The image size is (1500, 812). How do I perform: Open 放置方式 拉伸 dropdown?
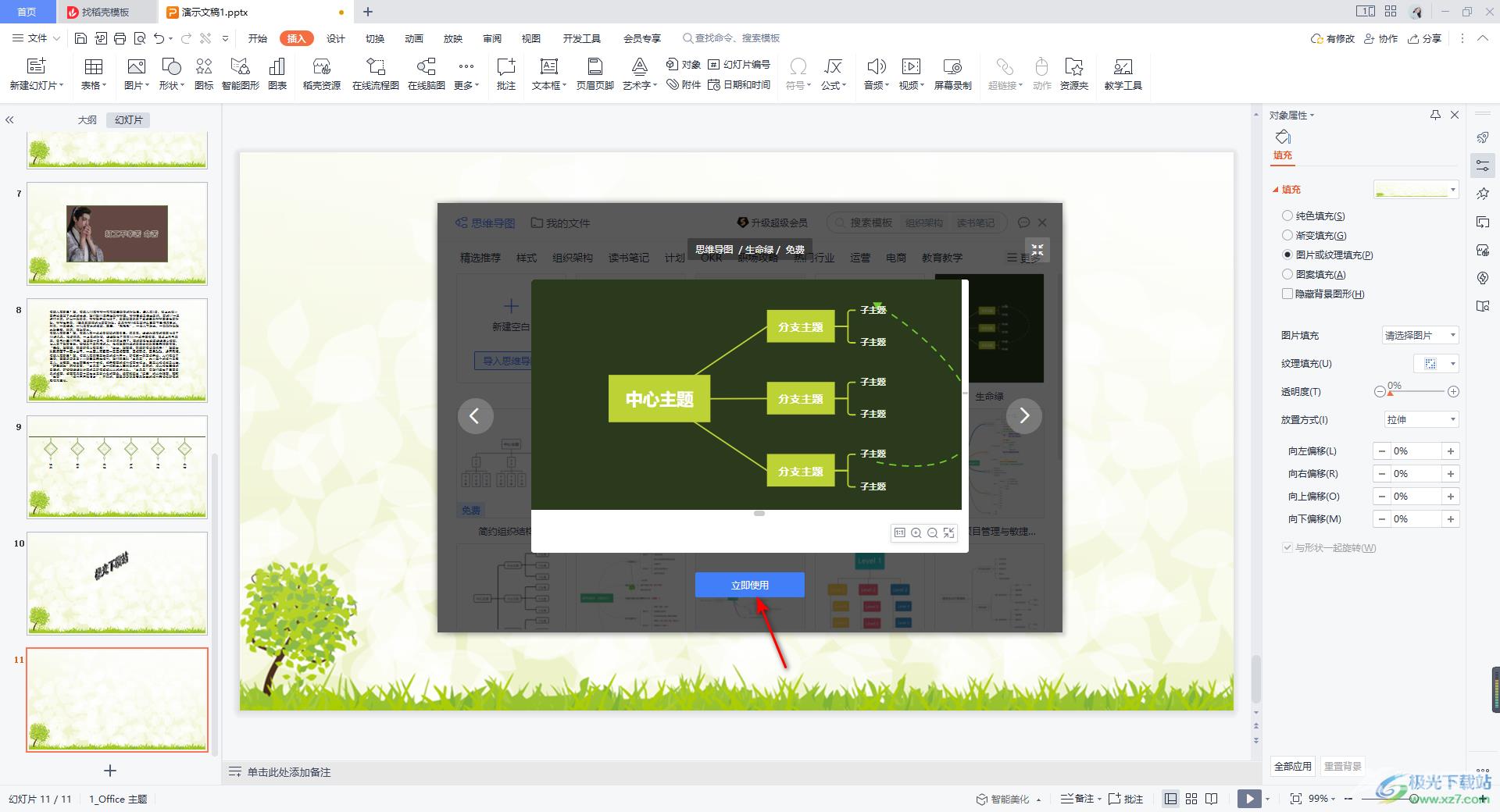pyautogui.click(x=1420, y=419)
